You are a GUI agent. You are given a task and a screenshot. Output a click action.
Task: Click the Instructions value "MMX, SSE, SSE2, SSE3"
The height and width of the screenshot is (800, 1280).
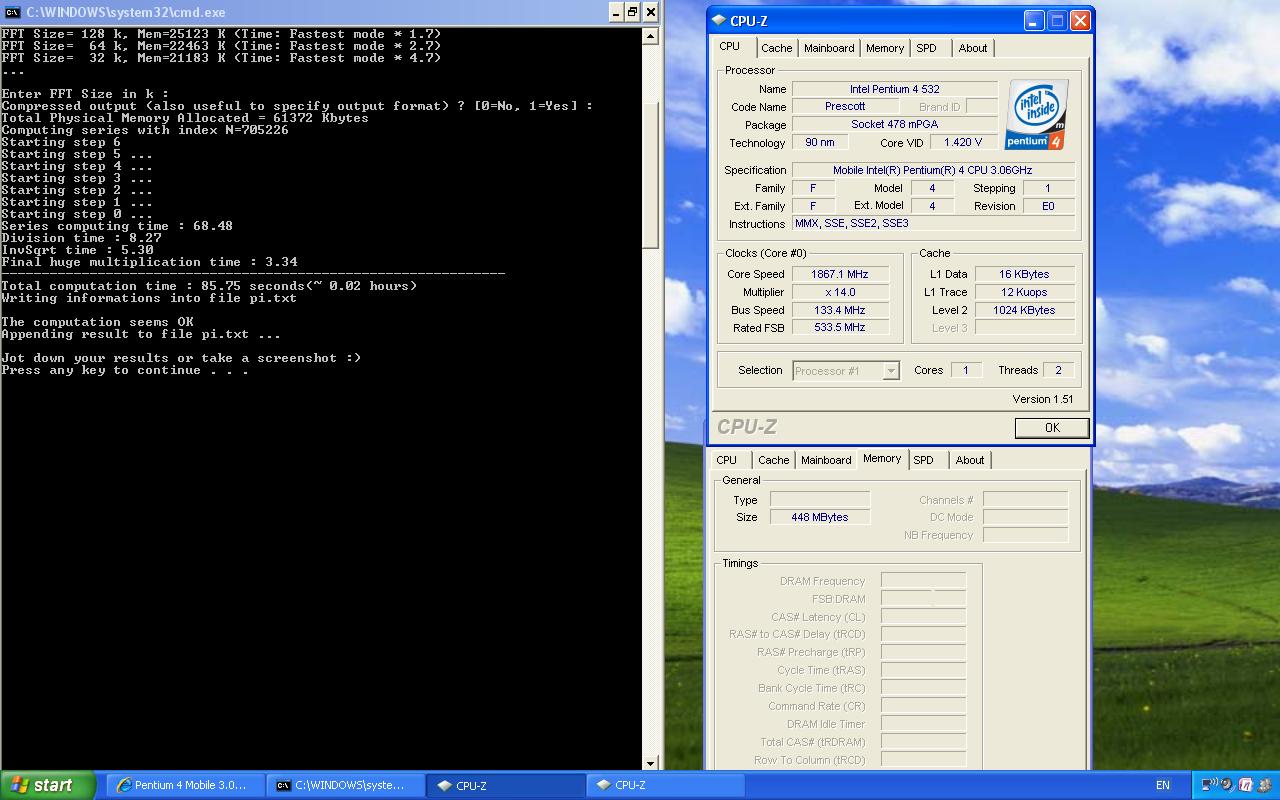pos(933,224)
